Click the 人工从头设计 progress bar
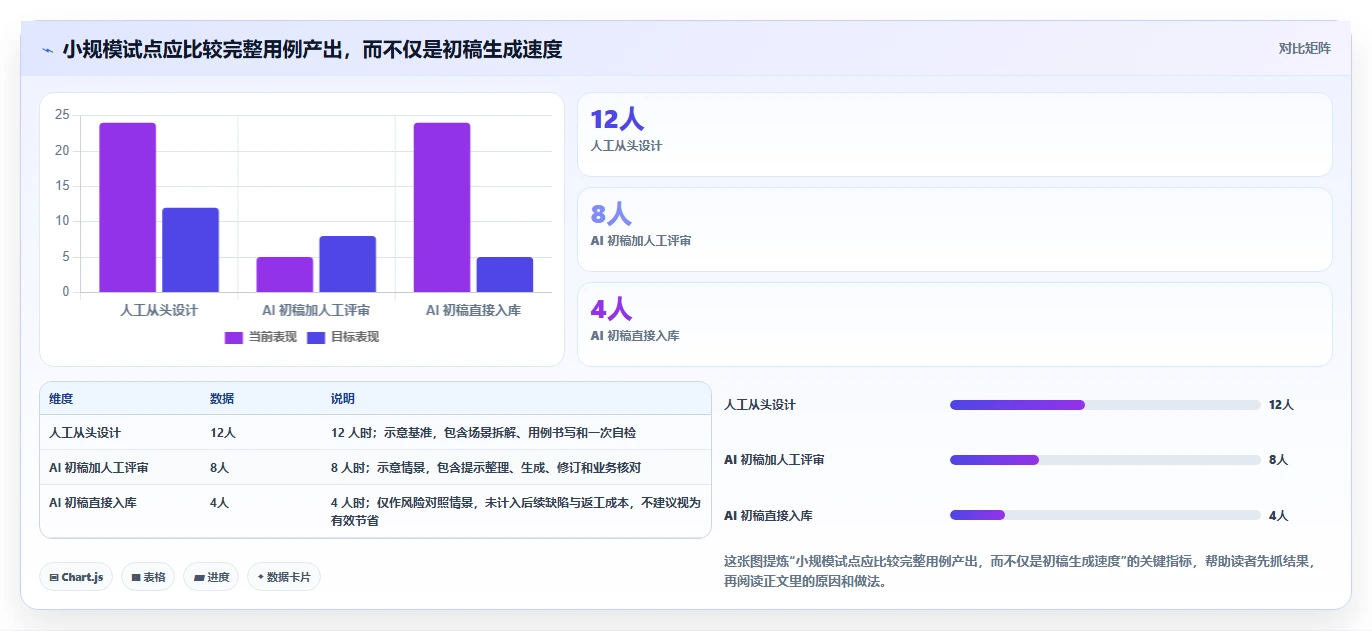 [x=1105, y=405]
